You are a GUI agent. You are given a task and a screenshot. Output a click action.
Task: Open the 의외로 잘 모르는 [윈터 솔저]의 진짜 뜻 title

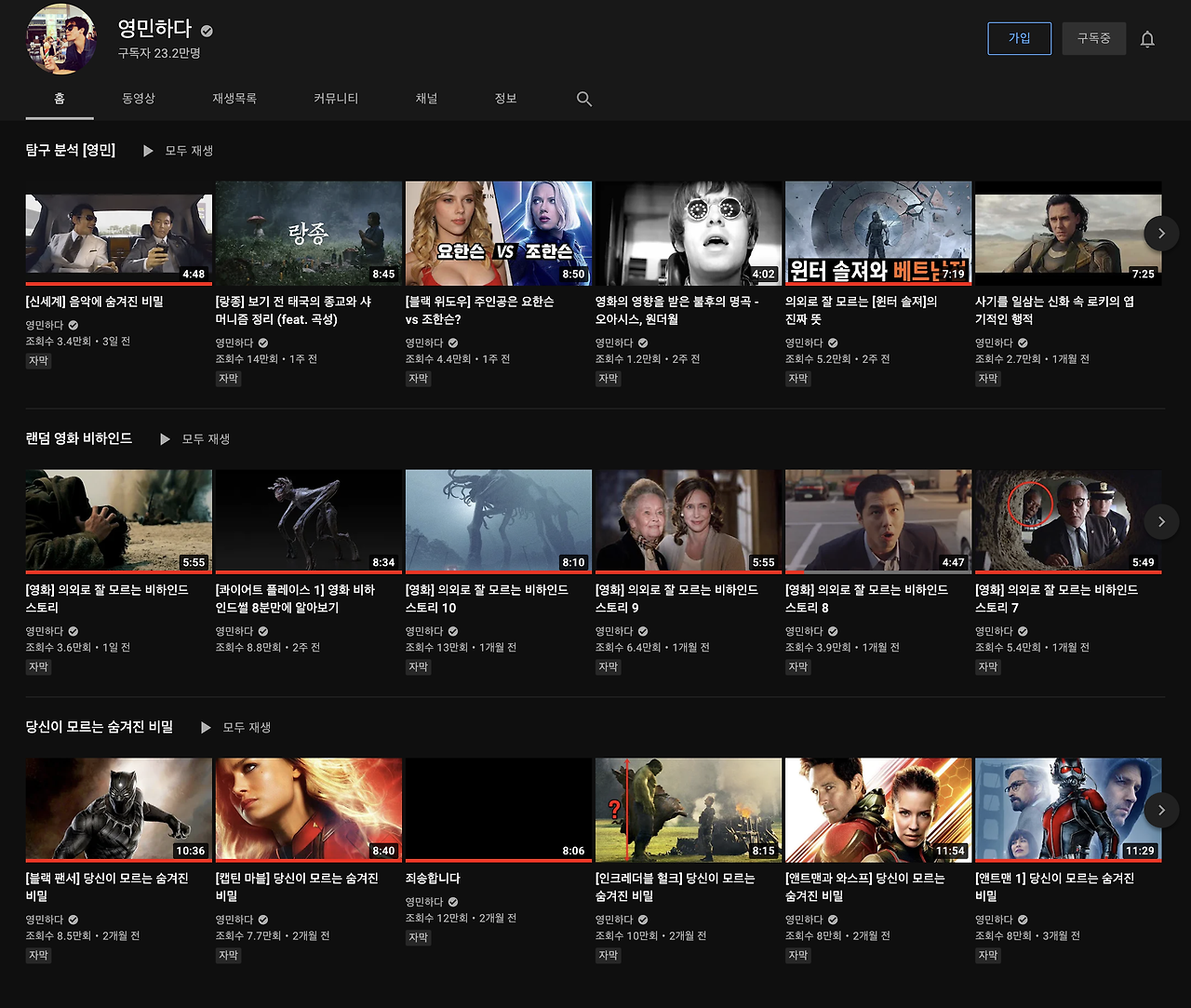click(x=862, y=311)
